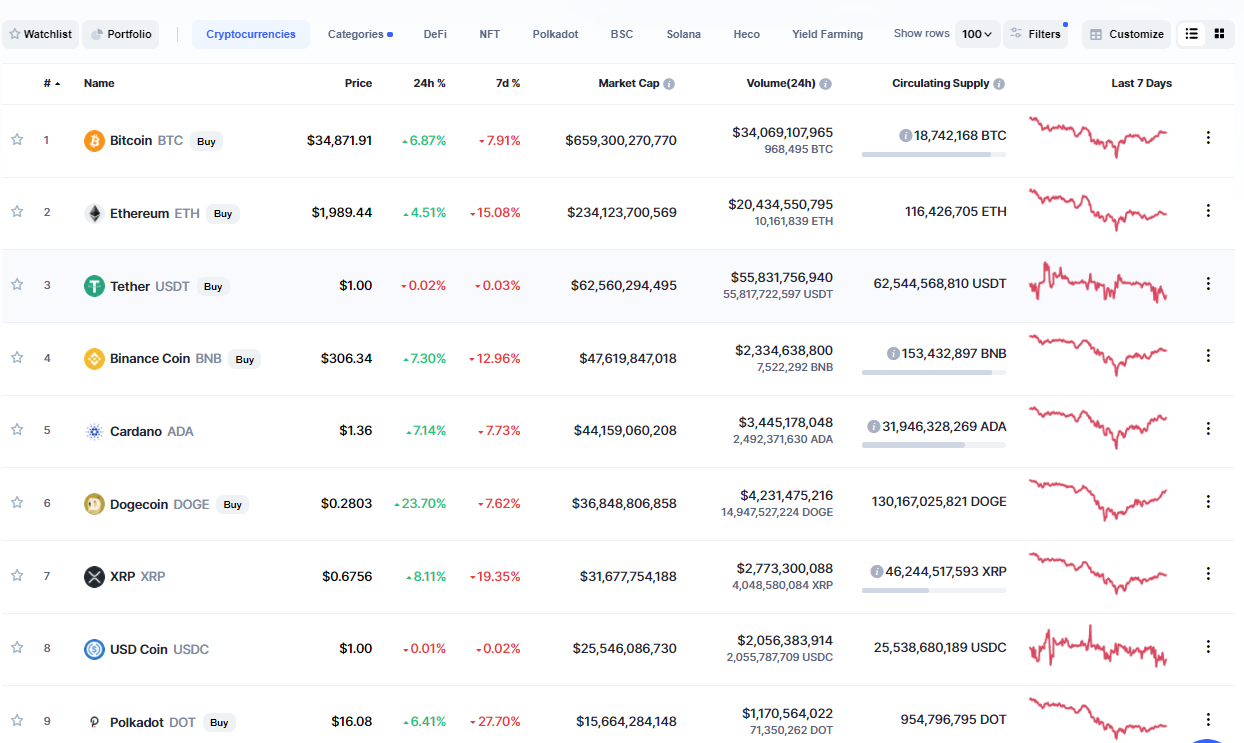Open Cardano row more options
The height and width of the screenshot is (743, 1244).
tap(1208, 429)
